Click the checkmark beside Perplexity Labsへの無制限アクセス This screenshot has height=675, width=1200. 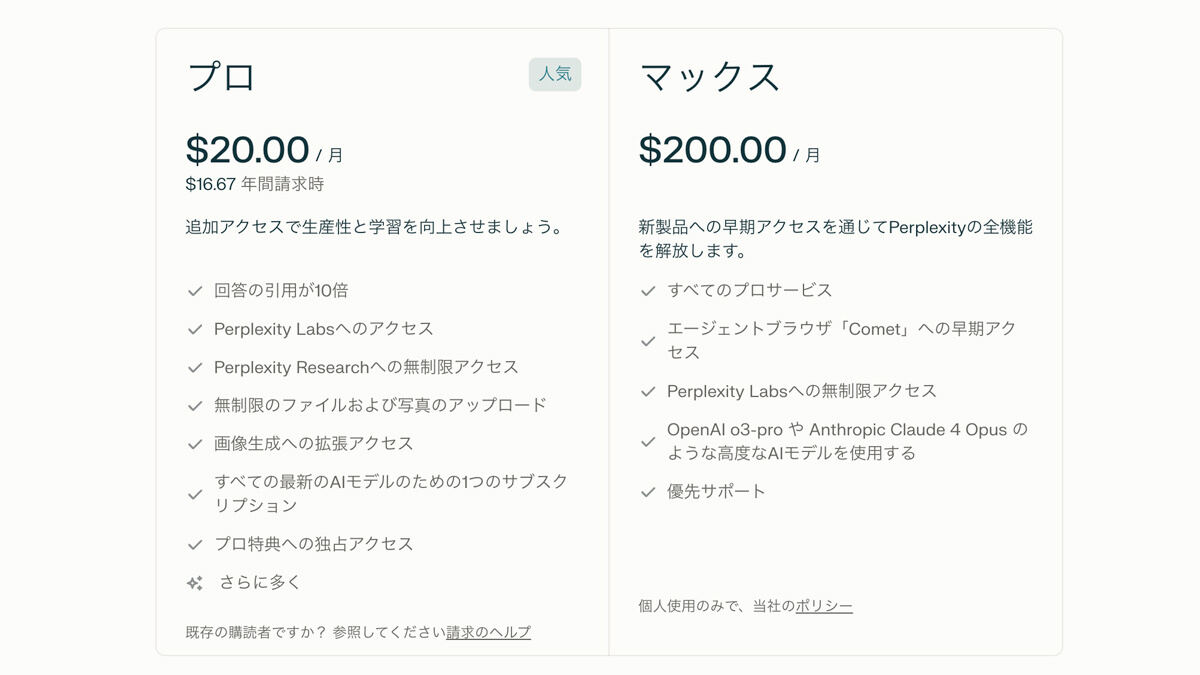(648, 392)
